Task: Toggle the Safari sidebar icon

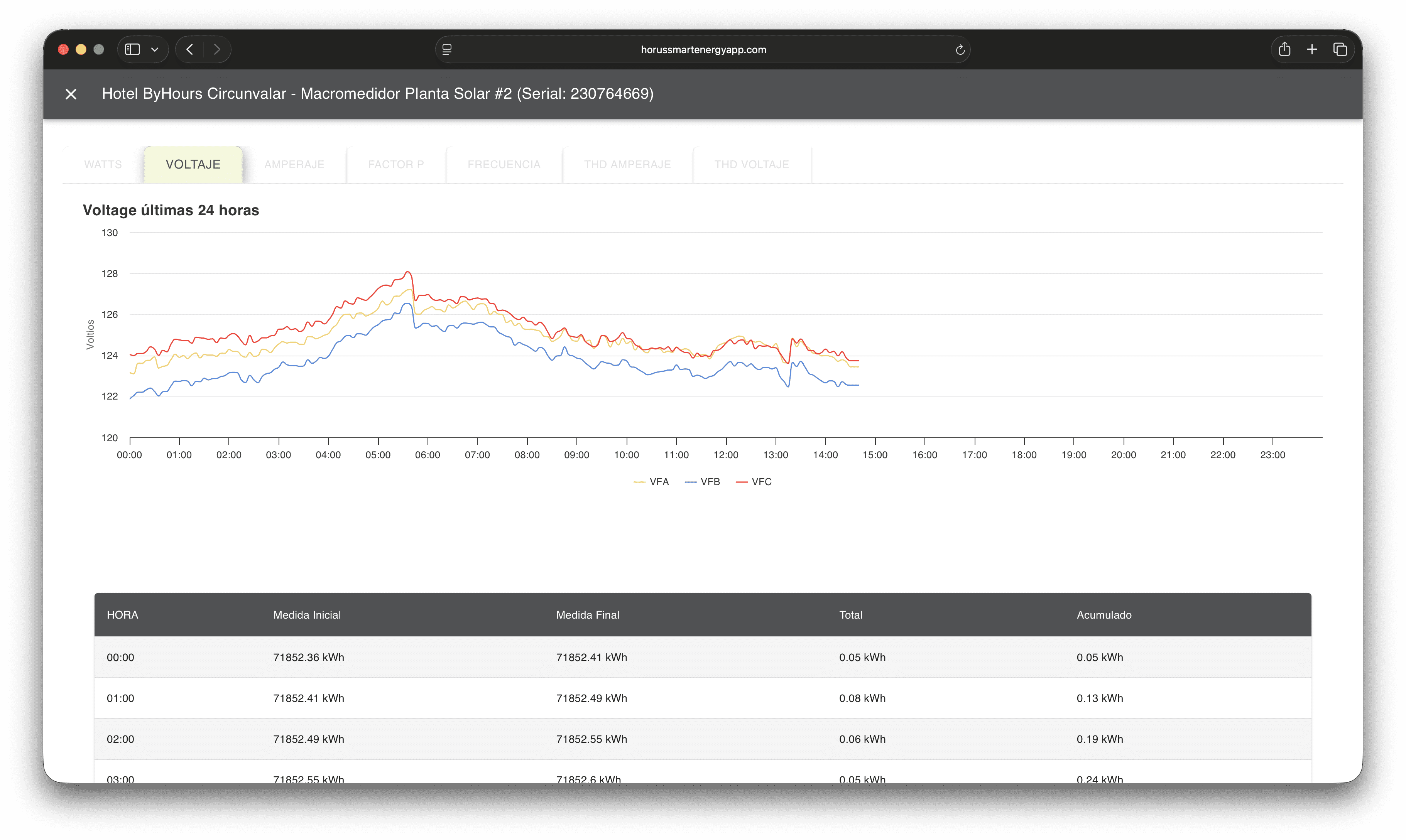Action: tap(132, 50)
